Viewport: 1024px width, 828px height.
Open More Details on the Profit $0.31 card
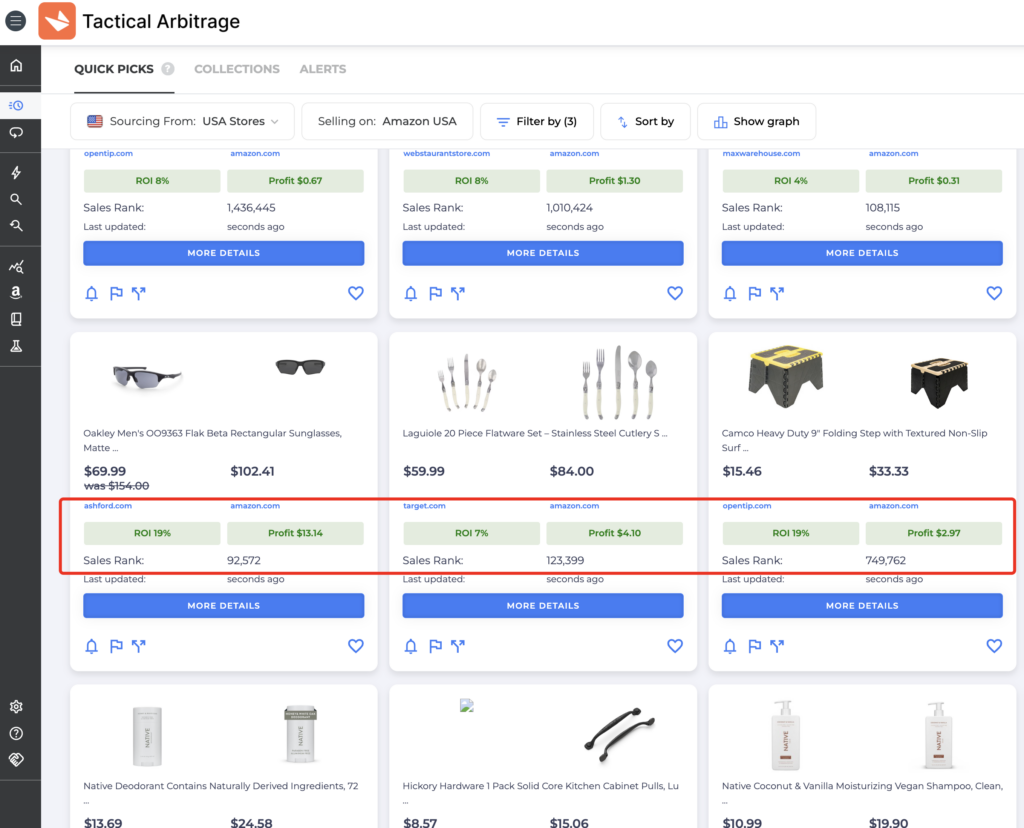(862, 253)
